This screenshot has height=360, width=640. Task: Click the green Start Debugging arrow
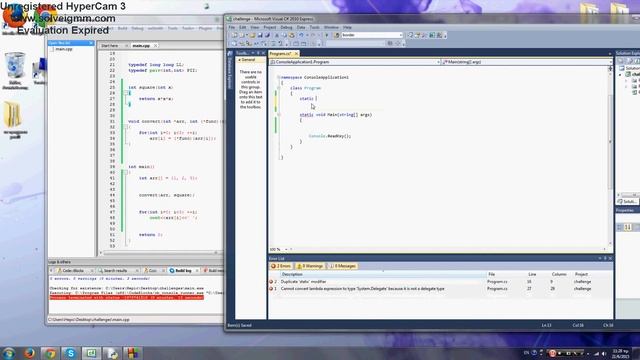point(327,36)
